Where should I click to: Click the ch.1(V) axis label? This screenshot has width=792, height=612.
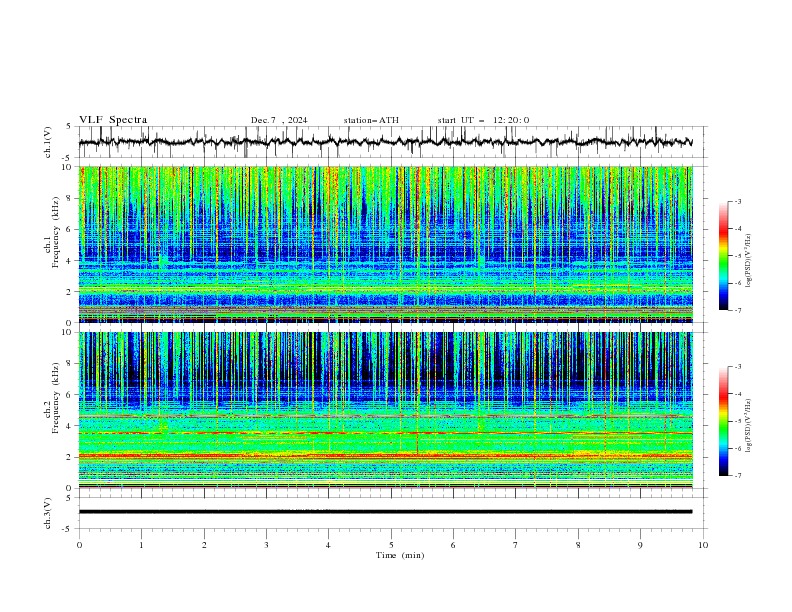tap(48, 142)
